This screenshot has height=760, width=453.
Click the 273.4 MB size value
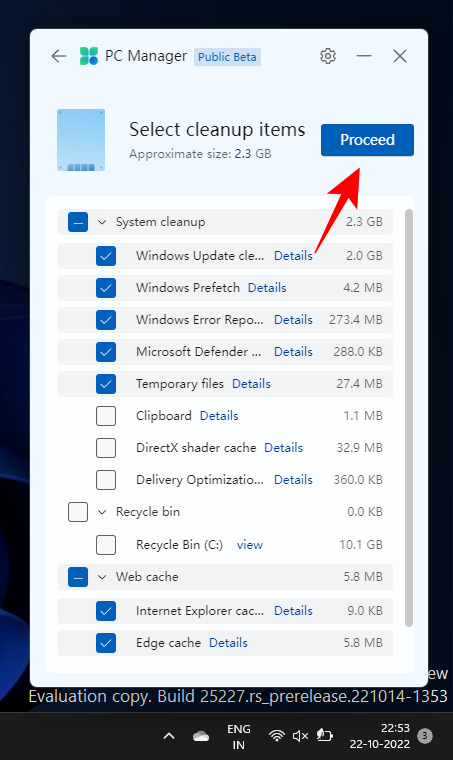point(356,320)
